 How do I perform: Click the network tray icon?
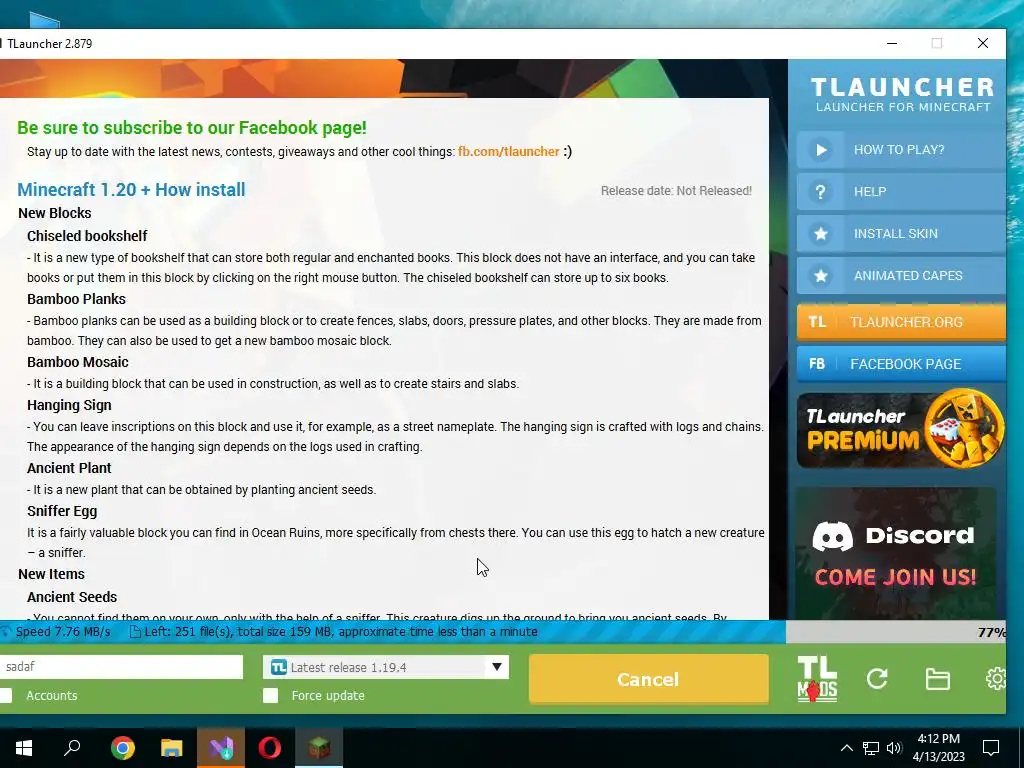click(871, 748)
